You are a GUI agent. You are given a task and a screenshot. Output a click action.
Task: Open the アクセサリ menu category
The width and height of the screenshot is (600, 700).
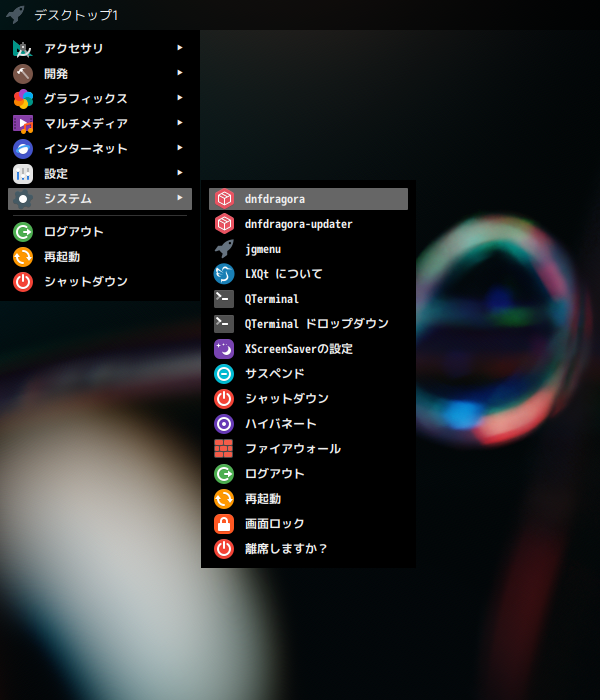pyautogui.click(x=100, y=49)
